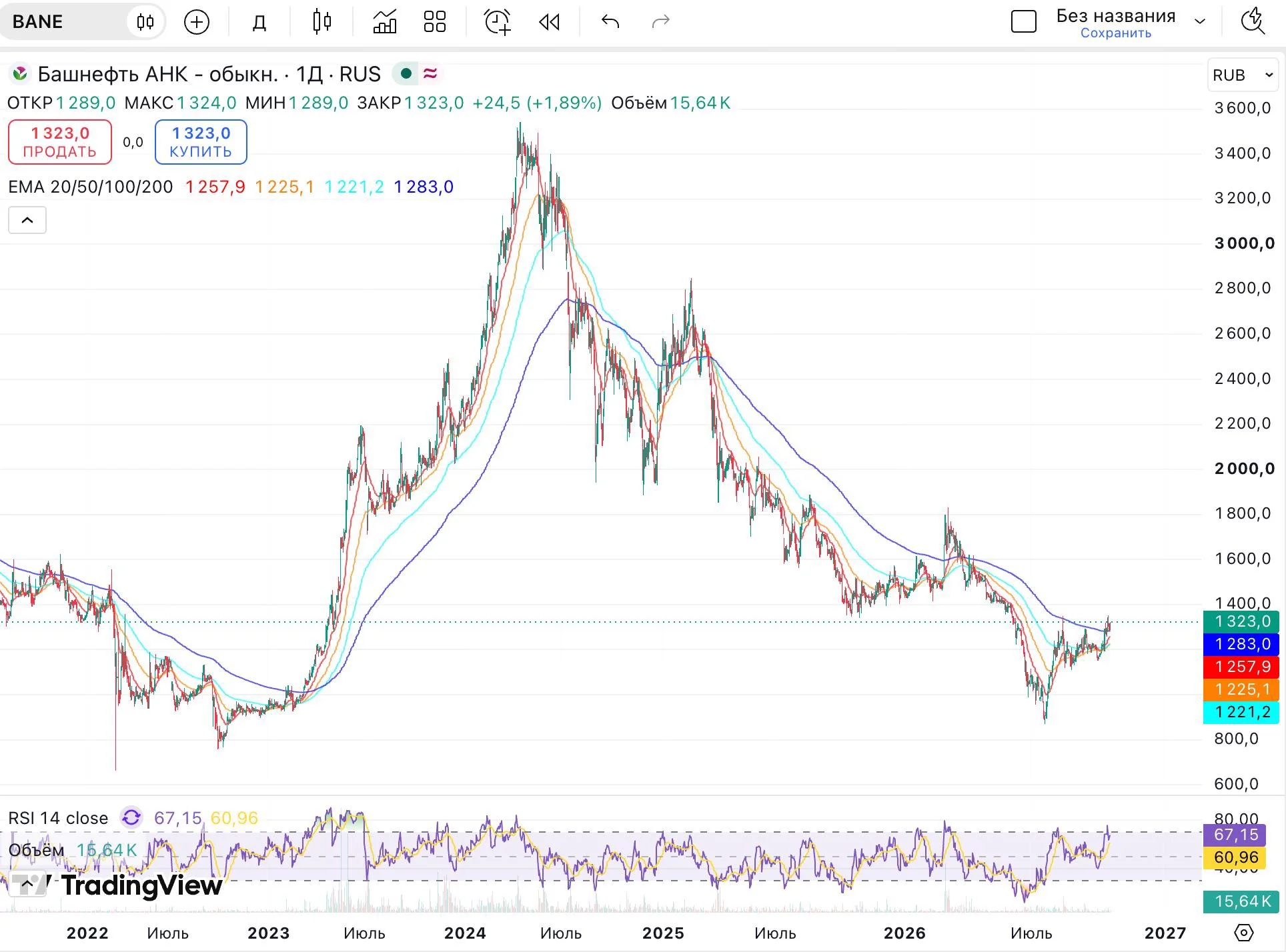This screenshot has height=952, width=1286.
Task: Open quick search lightning magnifier icon
Action: (1253, 22)
